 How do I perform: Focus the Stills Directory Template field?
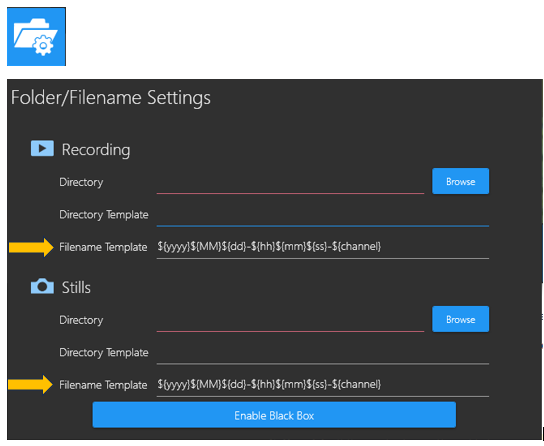tap(323, 353)
